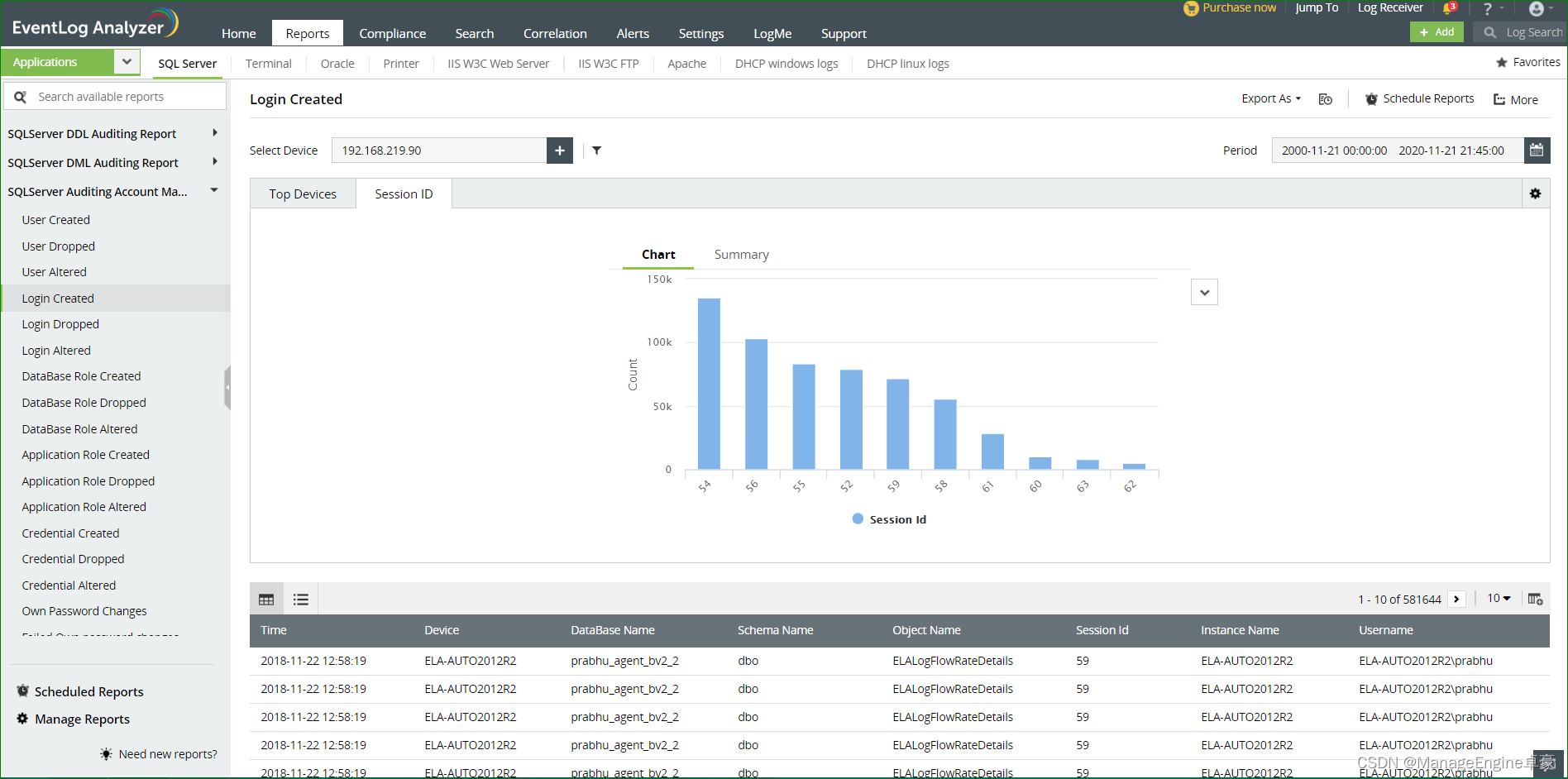Open chart type dropdown chevron
The image size is (1568, 779).
(x=1204, y=292)
